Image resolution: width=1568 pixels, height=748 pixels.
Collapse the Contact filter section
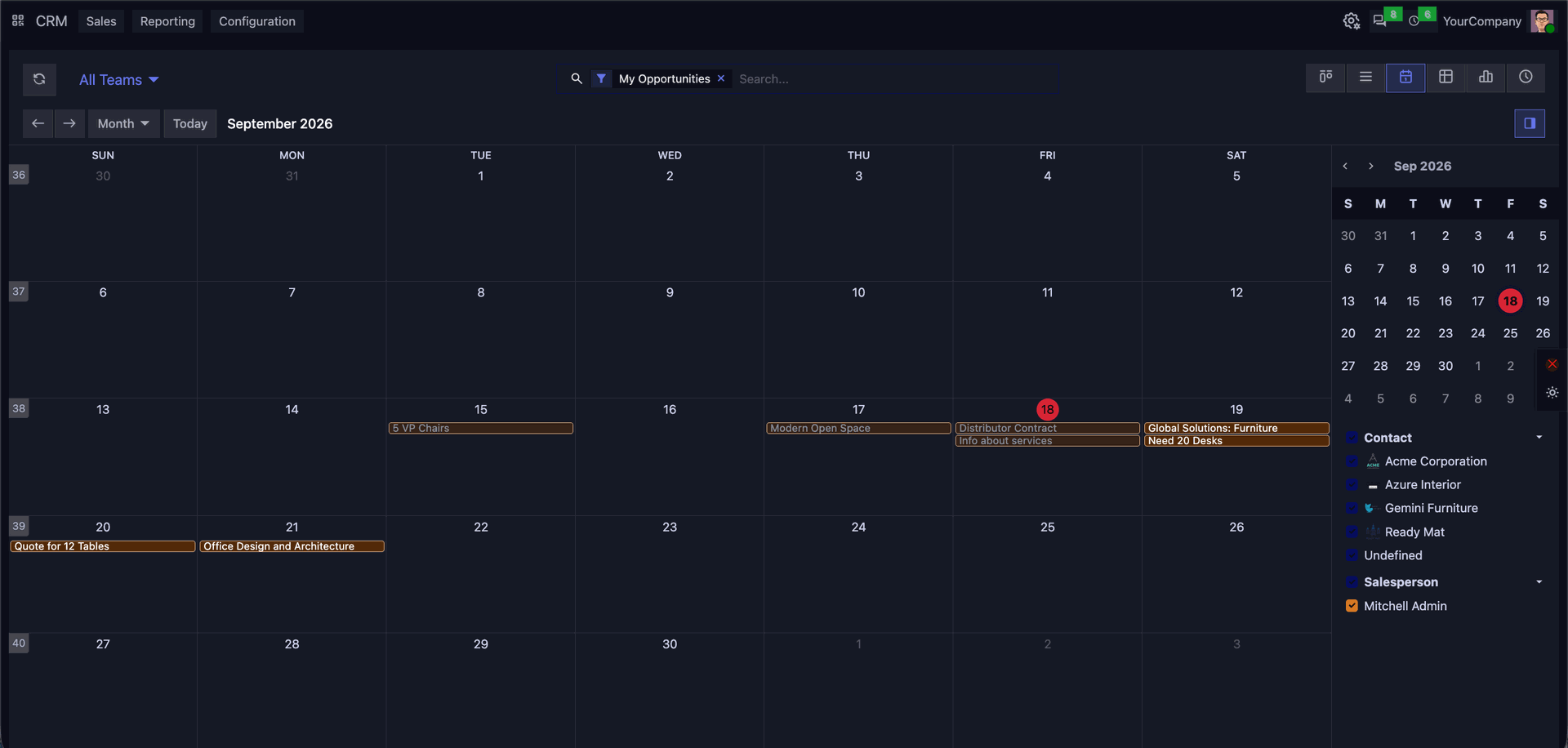1539,438
